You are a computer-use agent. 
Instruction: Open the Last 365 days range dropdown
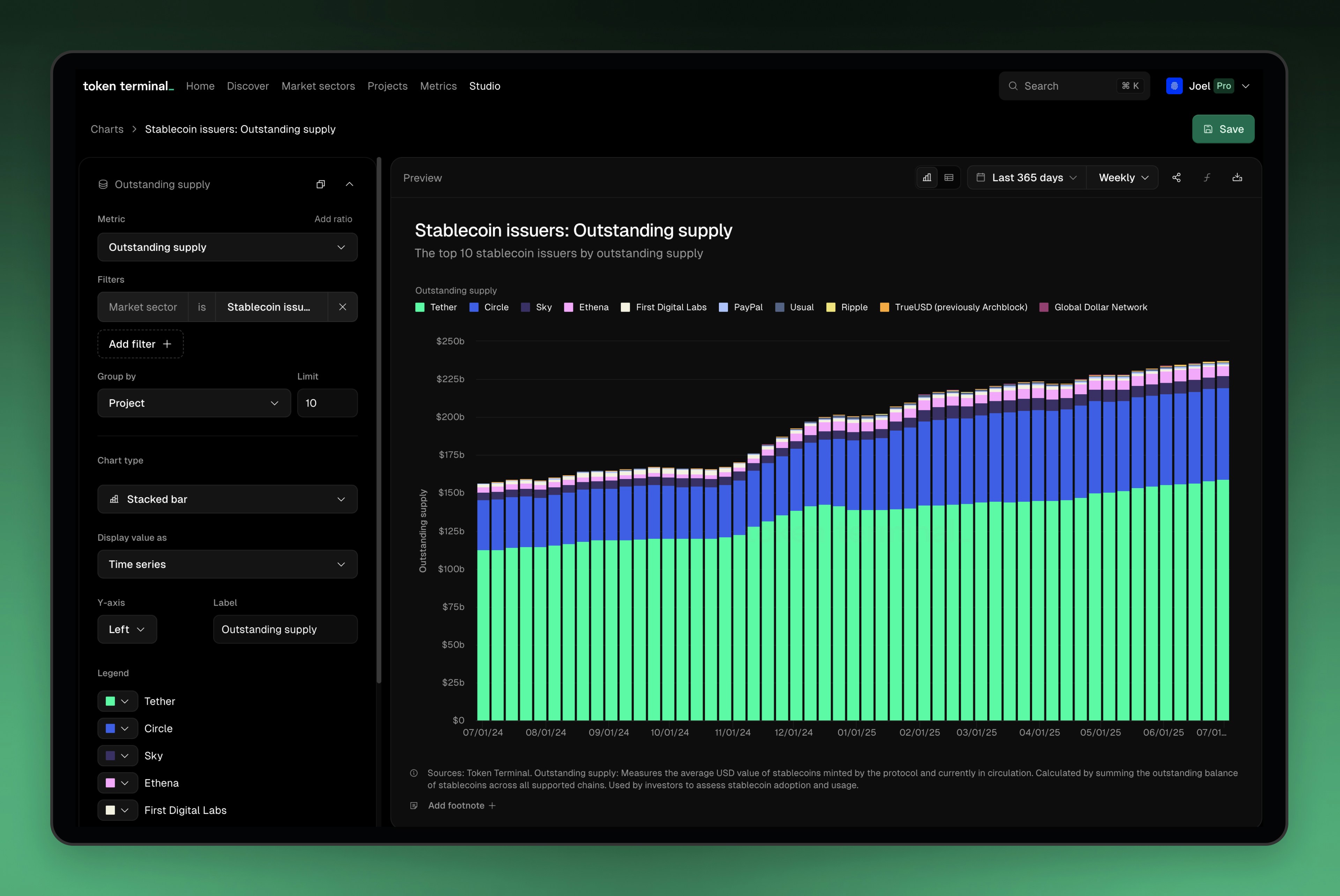tap(1026, 178)
